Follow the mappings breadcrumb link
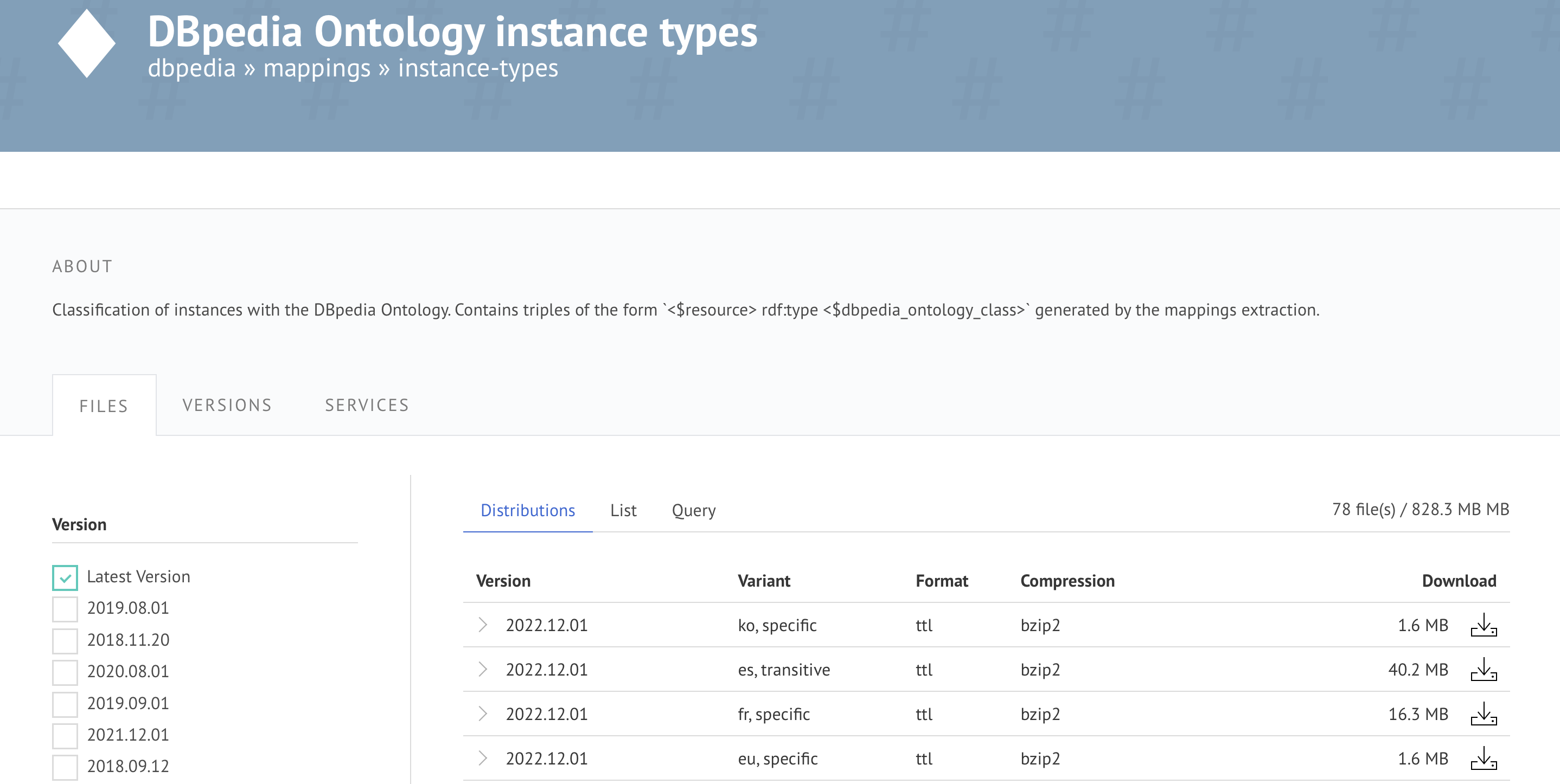The image size is (1560, 784). 317,68
